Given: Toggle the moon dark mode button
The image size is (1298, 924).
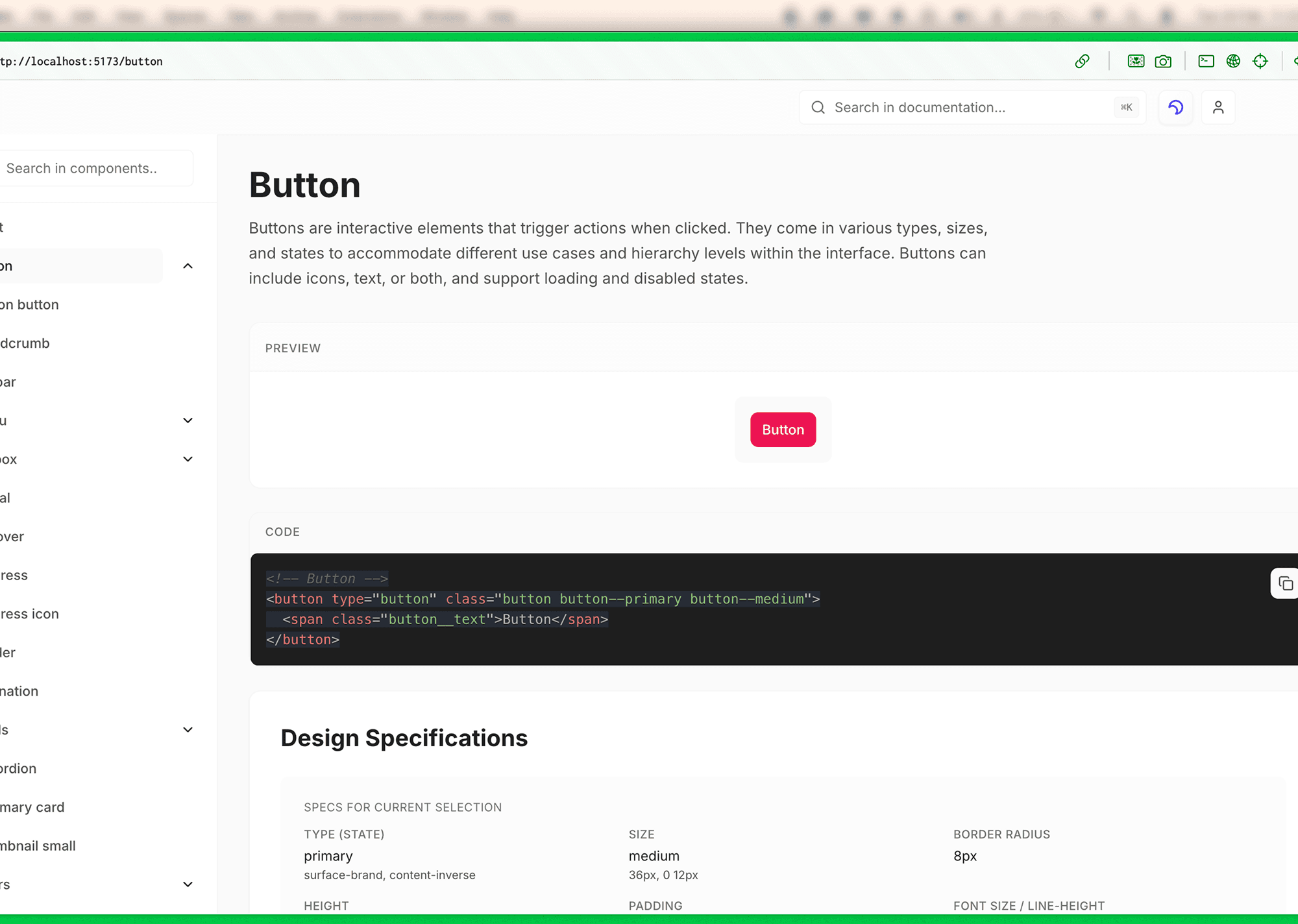Looking at the screenshot, I should tap(1175, 107).
